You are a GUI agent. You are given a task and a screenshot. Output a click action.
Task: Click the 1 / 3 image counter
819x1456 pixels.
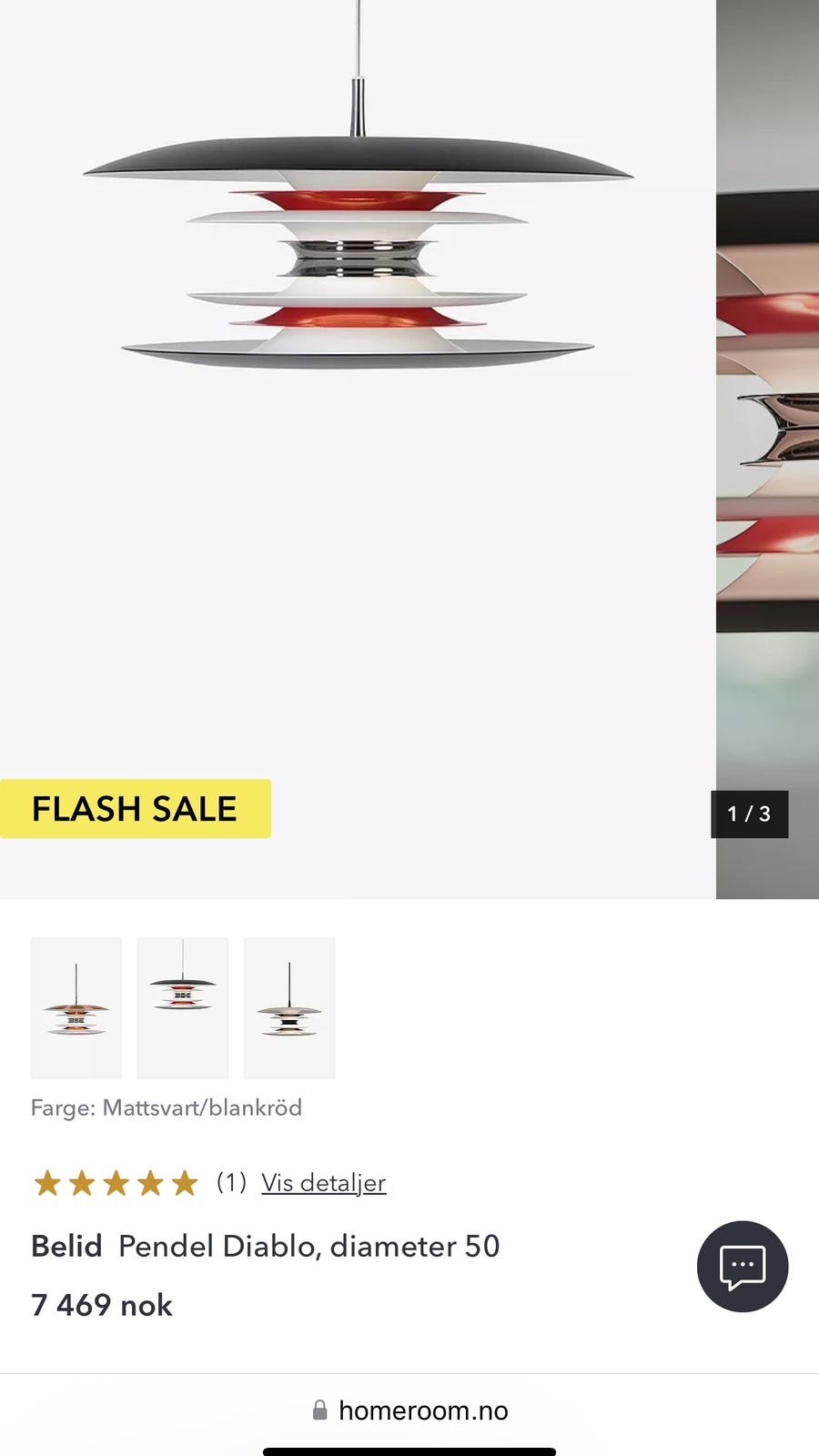(x=749, y=814)
